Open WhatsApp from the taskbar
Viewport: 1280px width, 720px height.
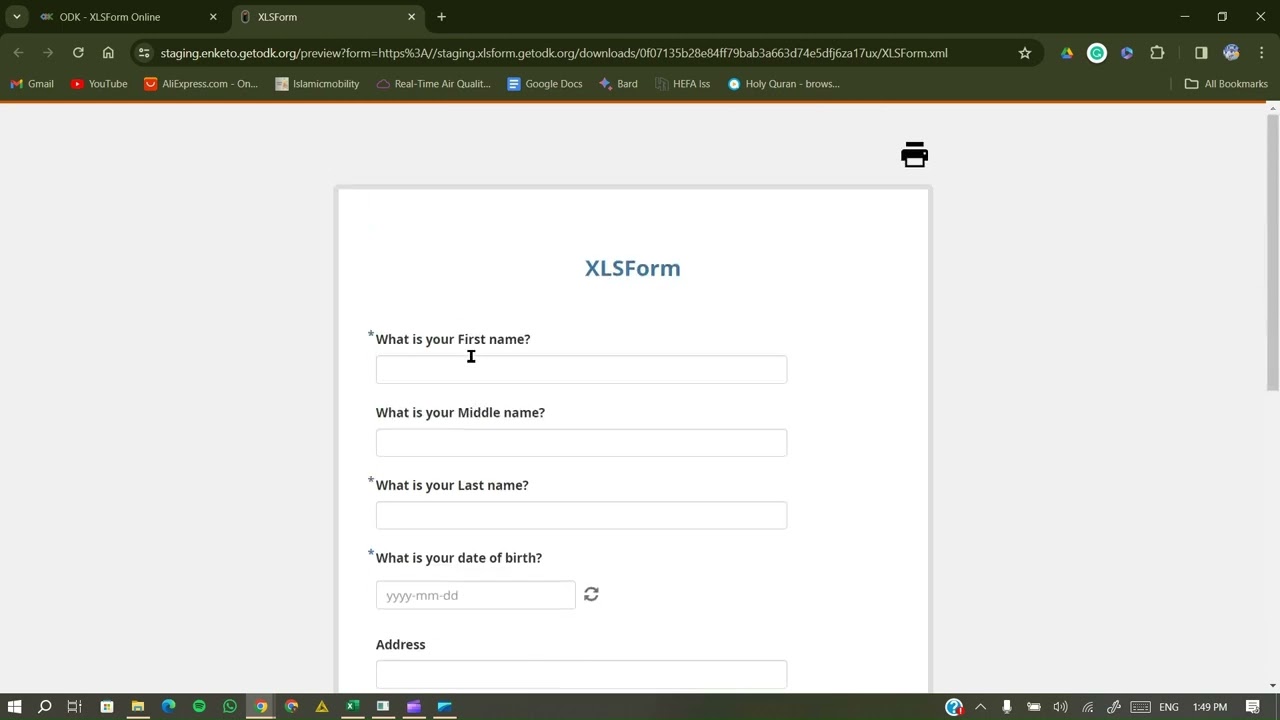[229, 707]
